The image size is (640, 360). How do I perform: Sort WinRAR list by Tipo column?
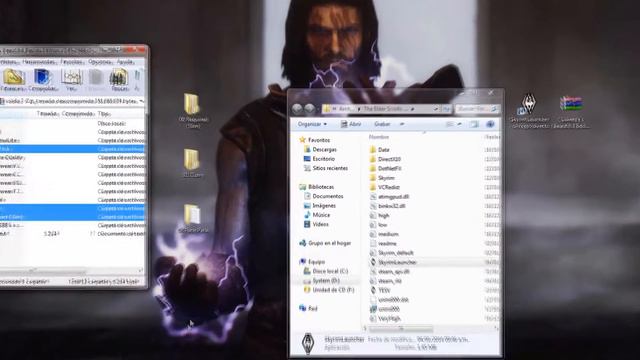click(104, 113)
